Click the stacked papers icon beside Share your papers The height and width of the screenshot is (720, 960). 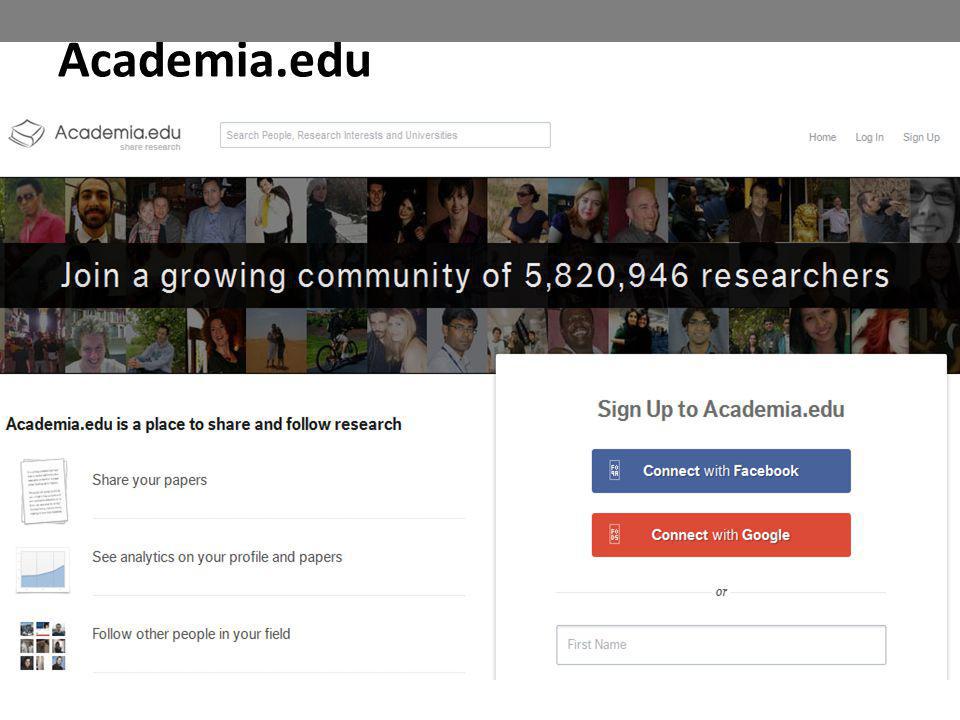click(x=43, y=491)
